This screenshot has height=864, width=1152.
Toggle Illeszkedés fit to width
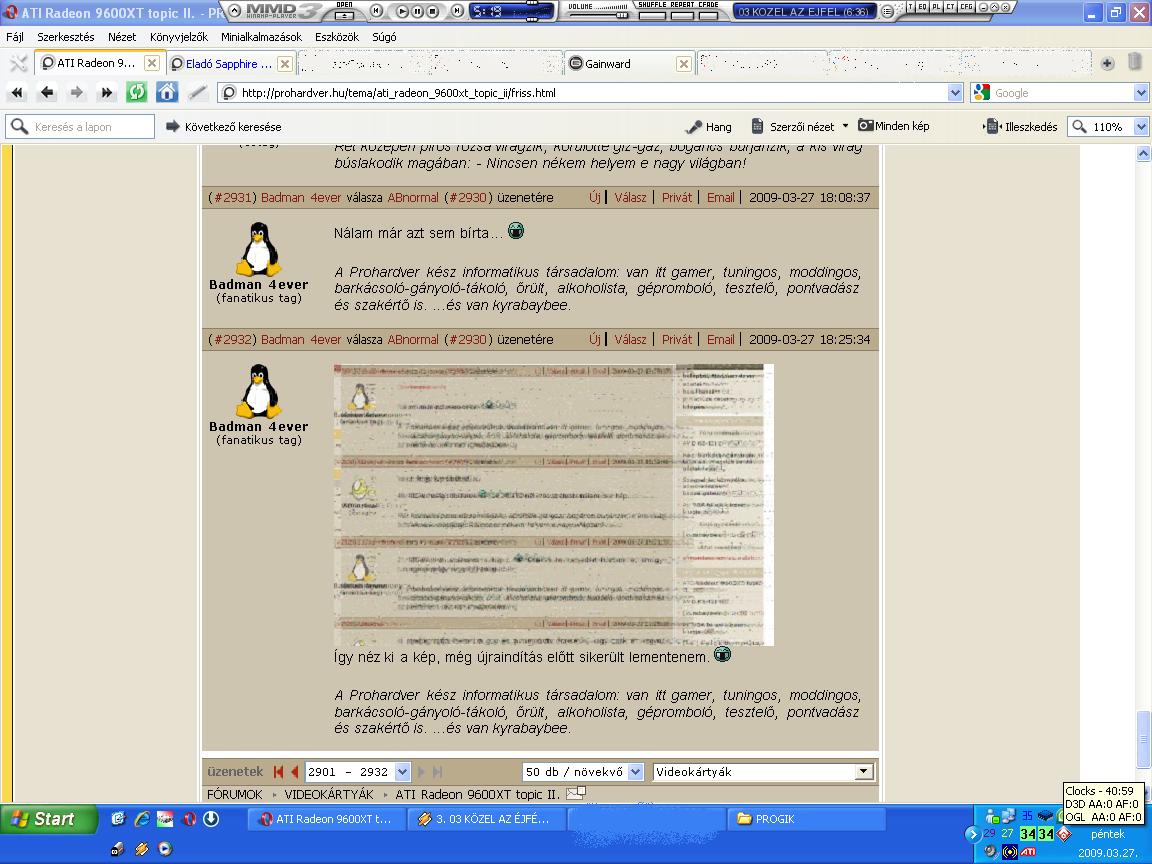point(1021,126)
